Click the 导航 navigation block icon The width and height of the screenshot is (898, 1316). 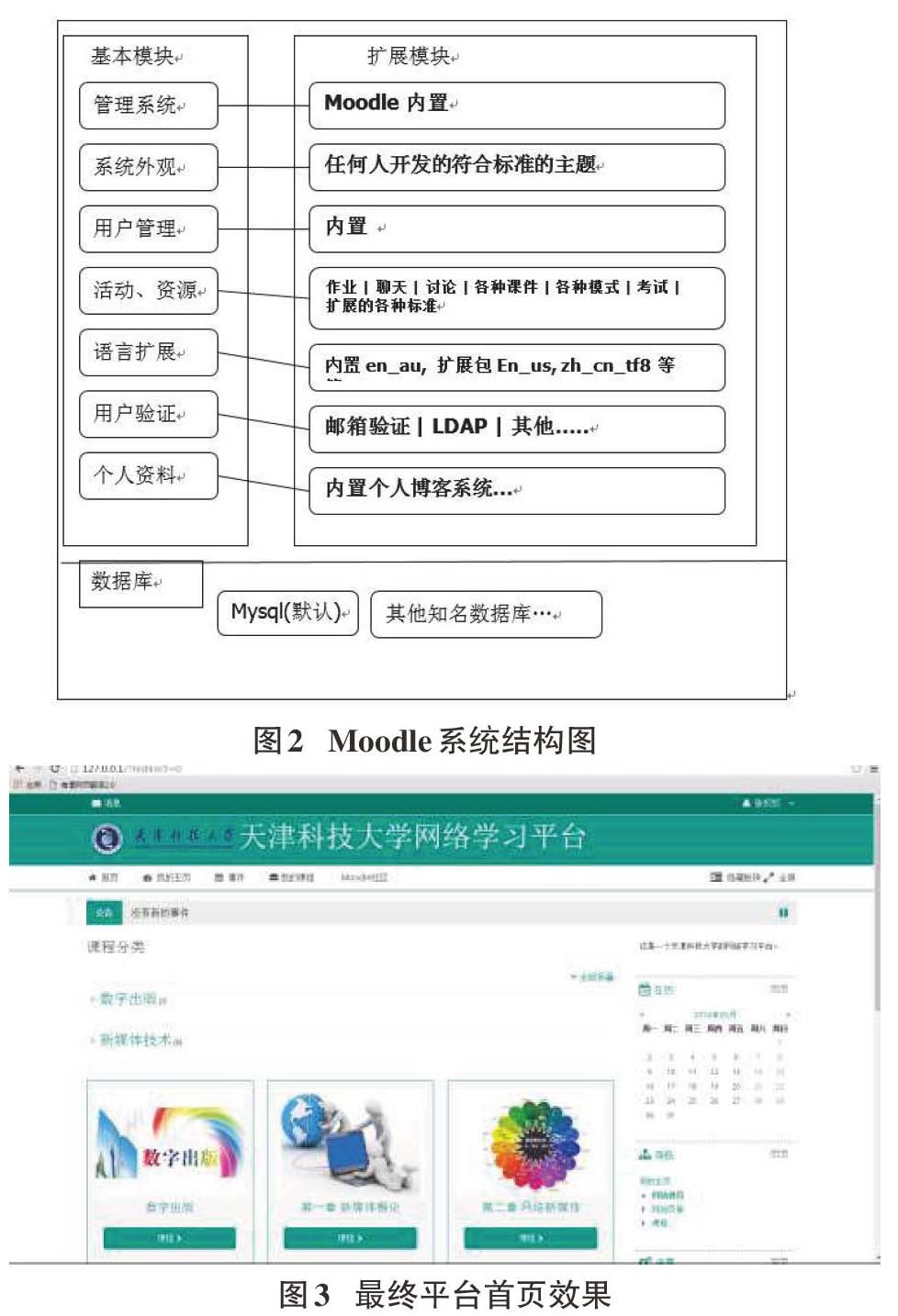pos(645,1154)
